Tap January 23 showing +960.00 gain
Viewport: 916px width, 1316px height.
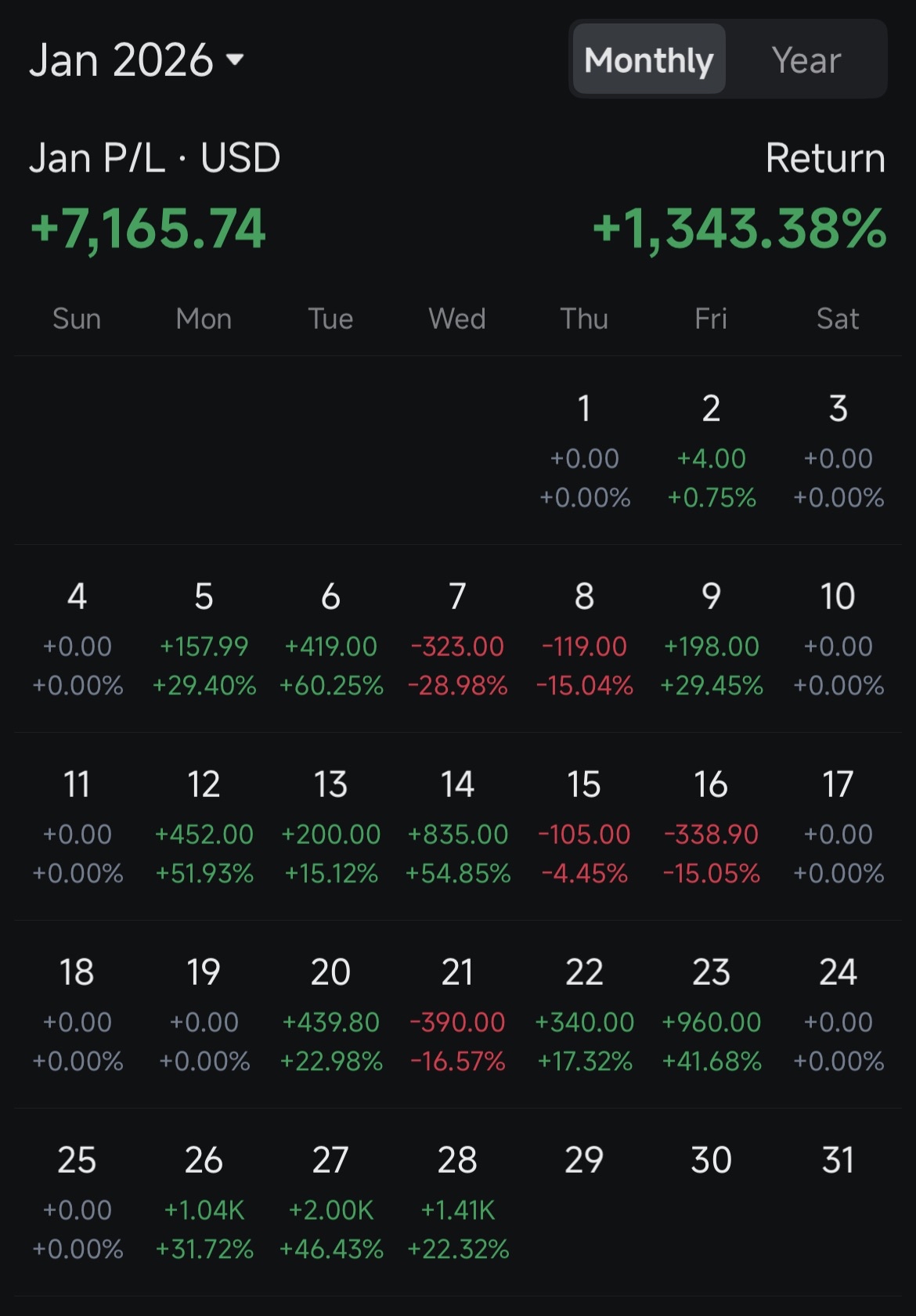[x=711, y=1015]
